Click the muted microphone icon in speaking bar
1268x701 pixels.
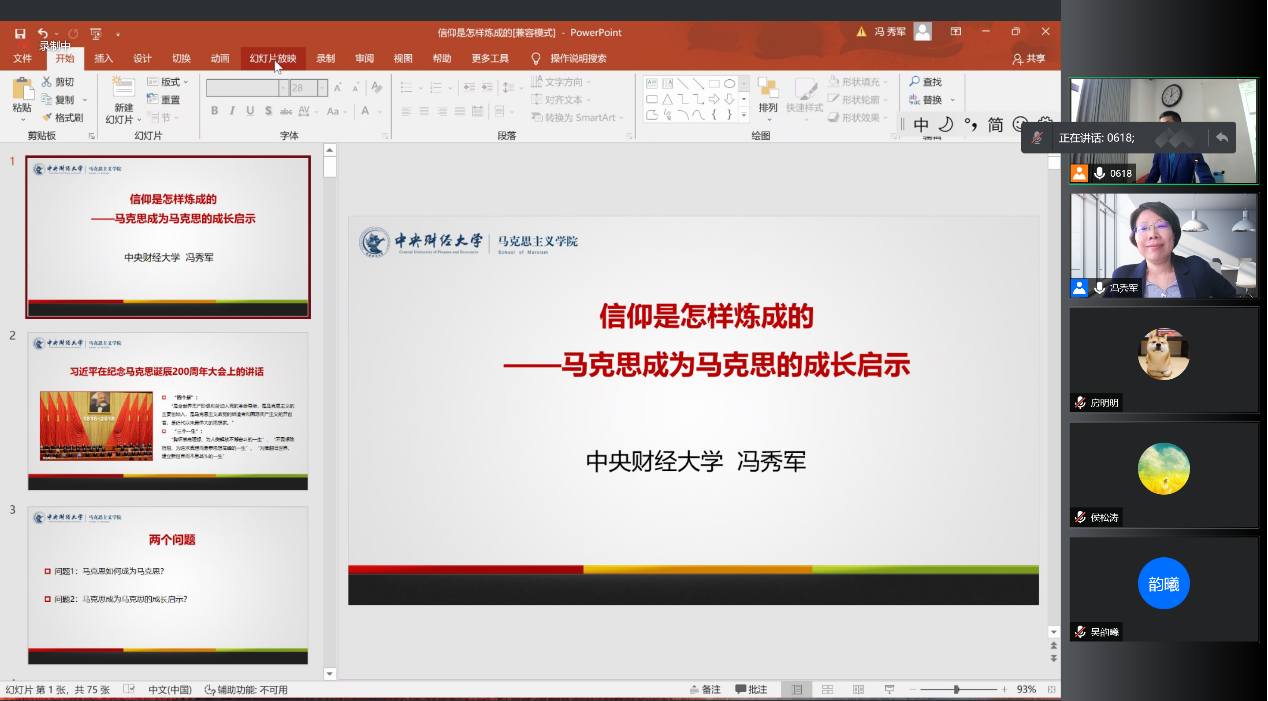tap(1039, 138)
